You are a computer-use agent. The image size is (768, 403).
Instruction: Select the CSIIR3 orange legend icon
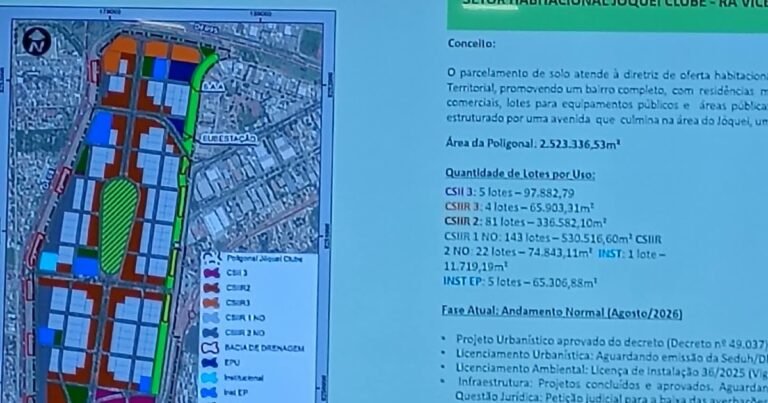click(212, 303)
